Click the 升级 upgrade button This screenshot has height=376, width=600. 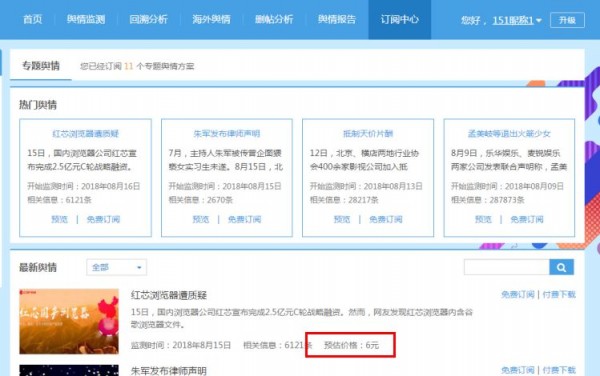point(567,20)
